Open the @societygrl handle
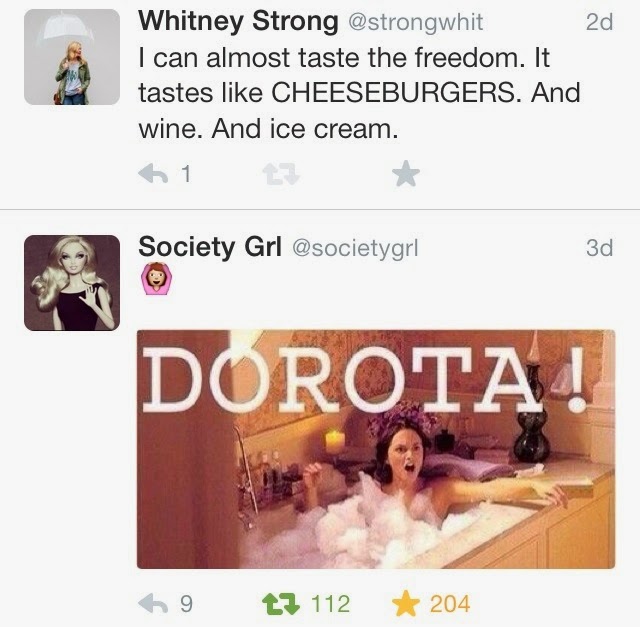This screenshot has height=627, width=640. pyautogui.click(x=355, y=248)
